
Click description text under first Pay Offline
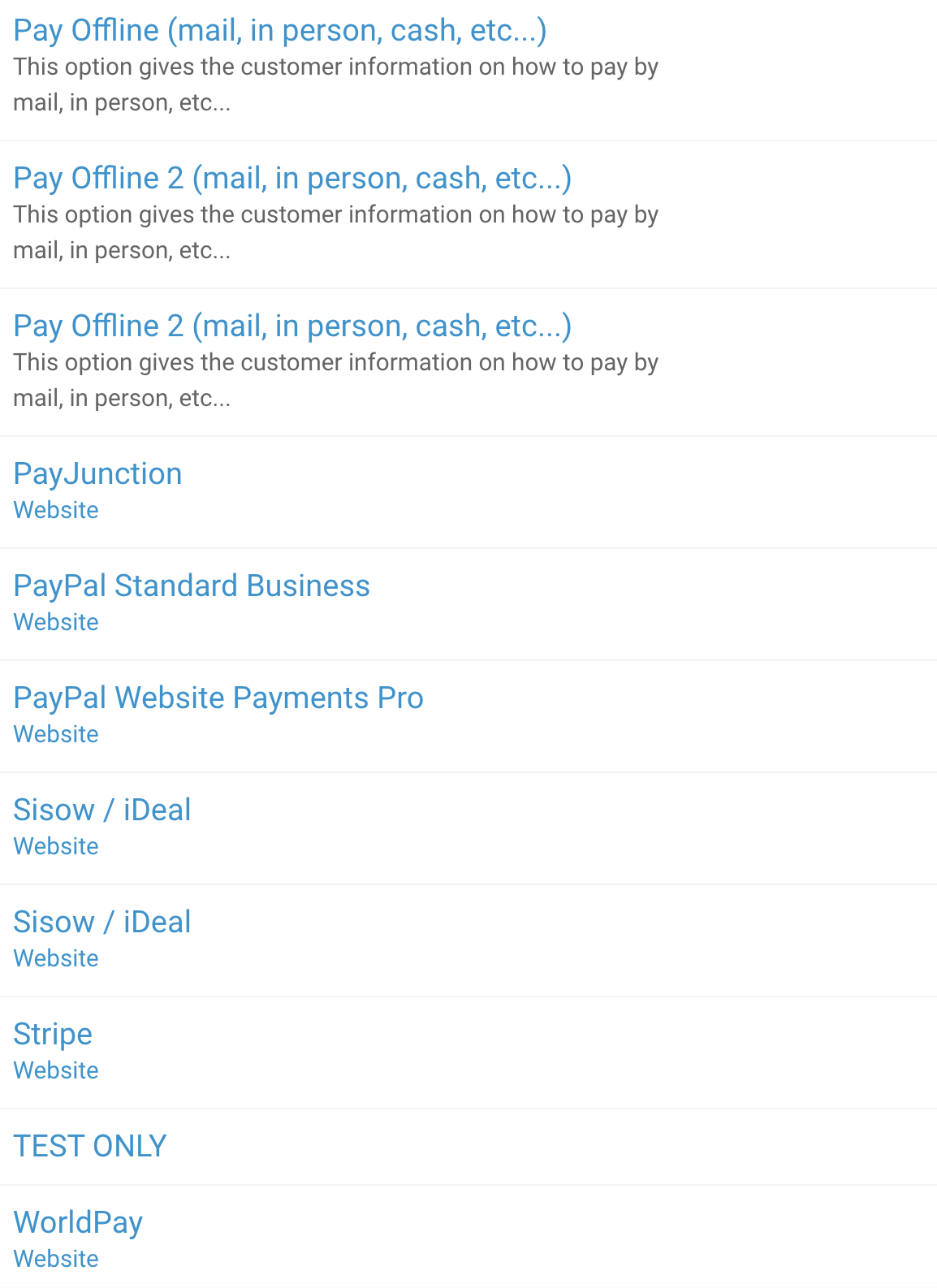335,84
